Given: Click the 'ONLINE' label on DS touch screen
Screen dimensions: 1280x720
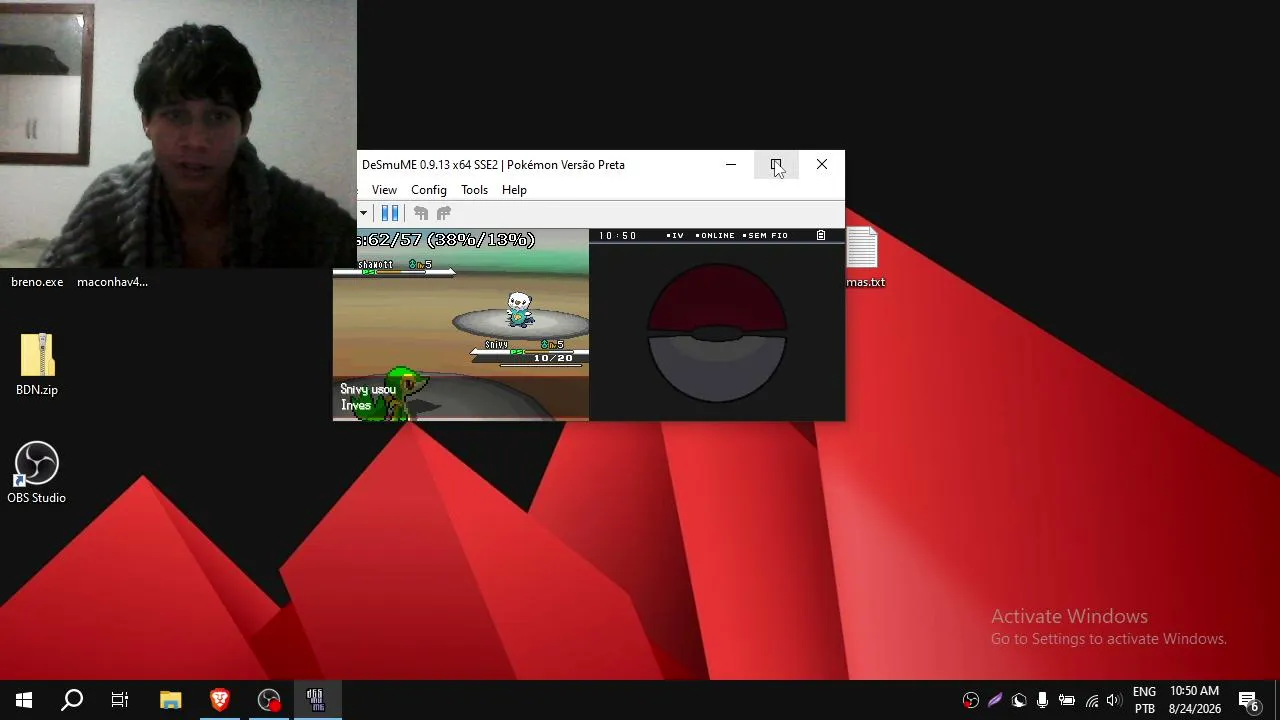Looking at the screenshot, I should click(715, 236).
